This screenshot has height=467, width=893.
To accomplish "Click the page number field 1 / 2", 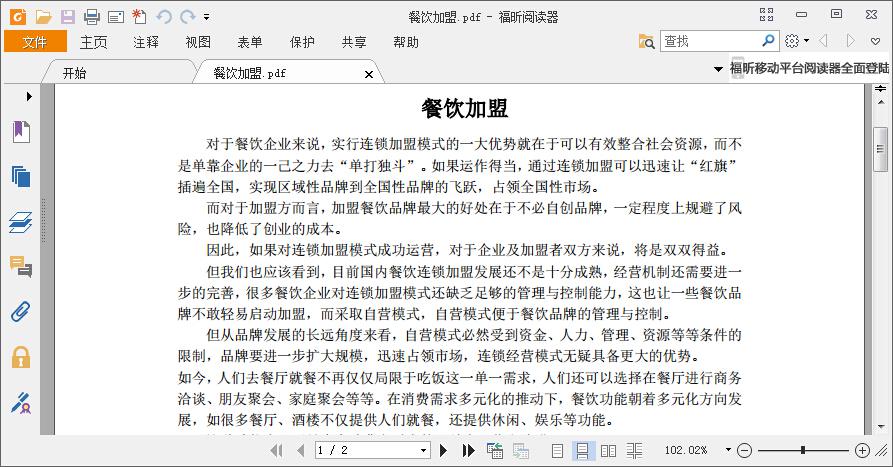I will [366, 450].
